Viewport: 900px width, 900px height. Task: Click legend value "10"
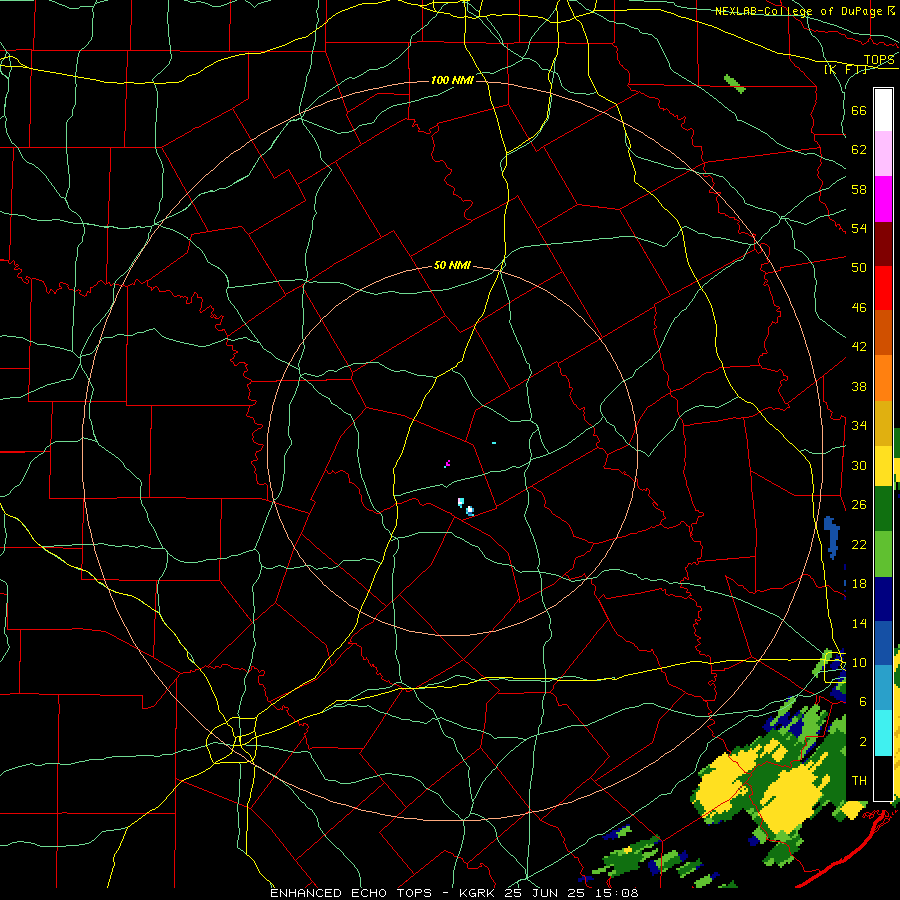click(859, 663)
